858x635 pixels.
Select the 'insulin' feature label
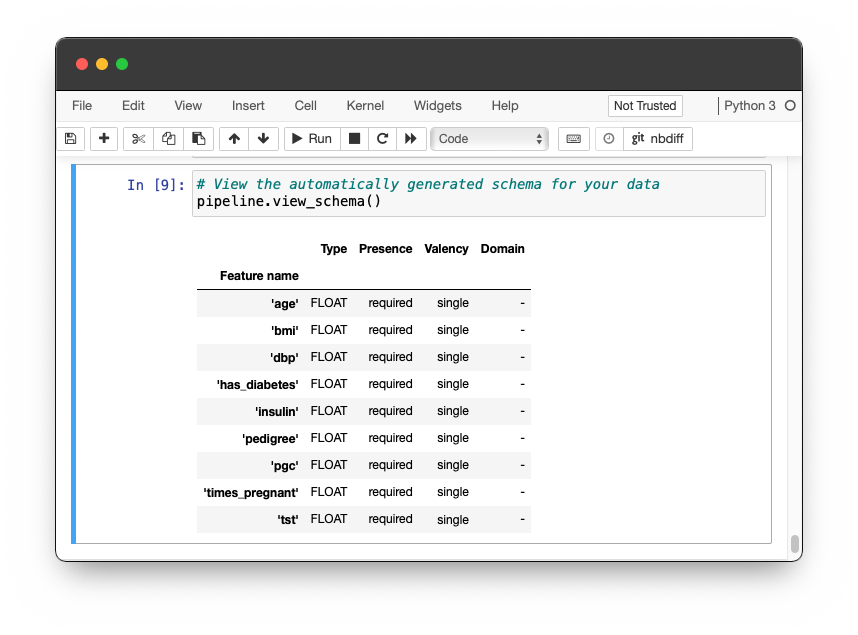coord(277,411)
